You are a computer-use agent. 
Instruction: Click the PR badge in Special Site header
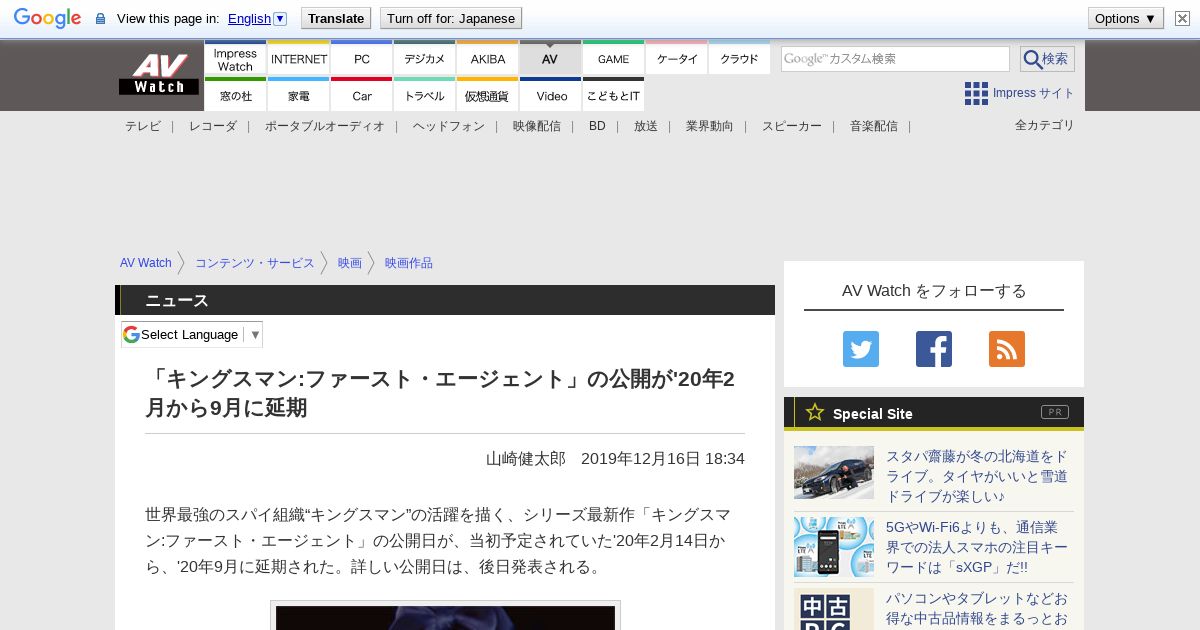[x=1054, y=412]
